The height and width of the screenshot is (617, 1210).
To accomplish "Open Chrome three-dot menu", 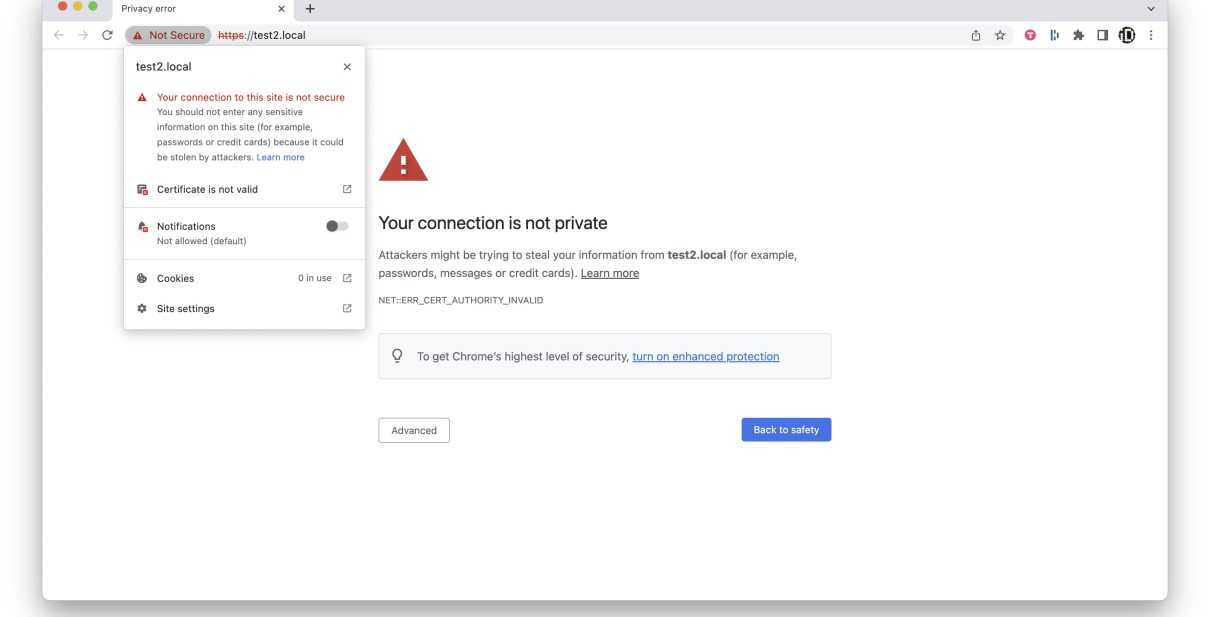I will click(x=1151, y=35).
